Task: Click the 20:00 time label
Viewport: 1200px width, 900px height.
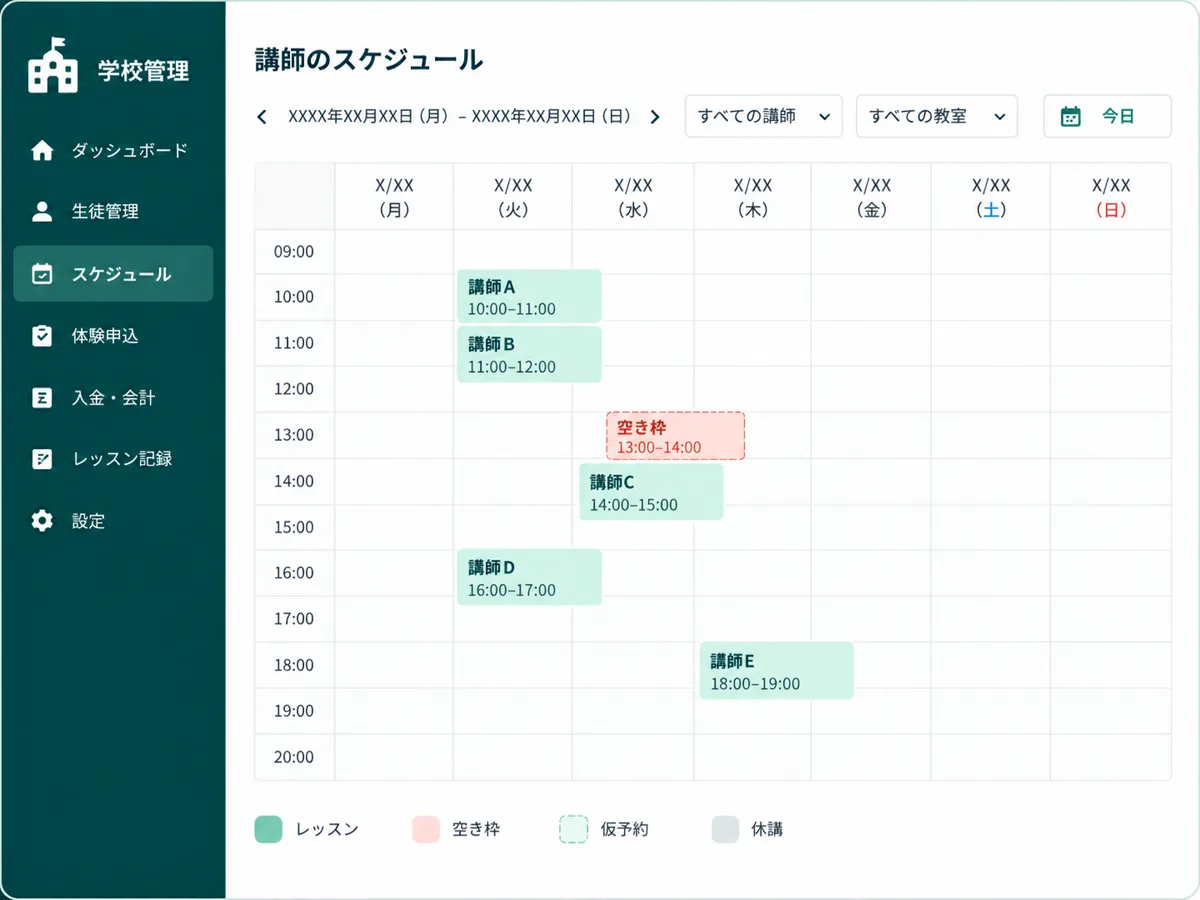Action: (294, 757)
